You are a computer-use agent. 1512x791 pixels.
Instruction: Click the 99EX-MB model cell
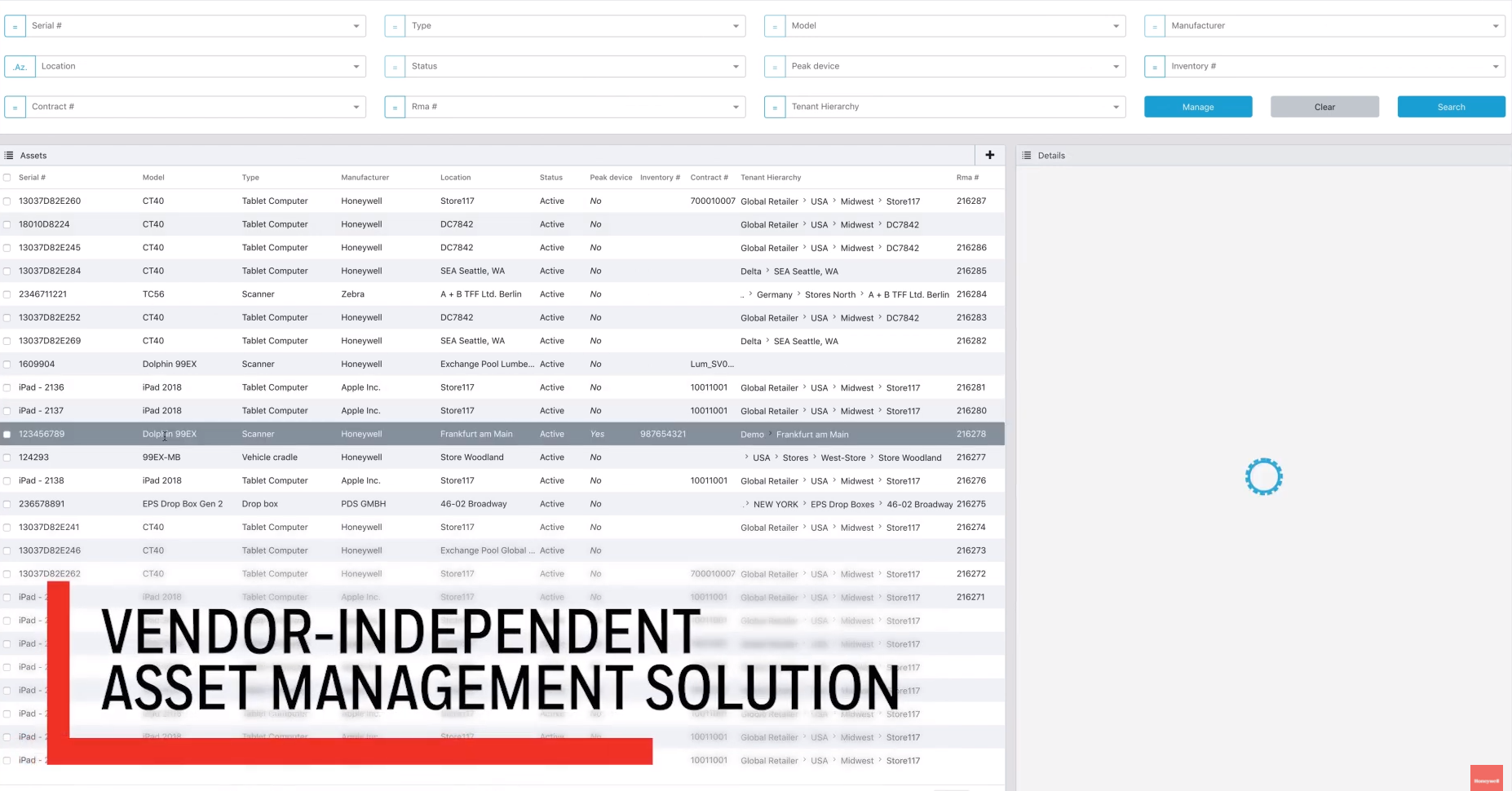click(x=161, y=457)
